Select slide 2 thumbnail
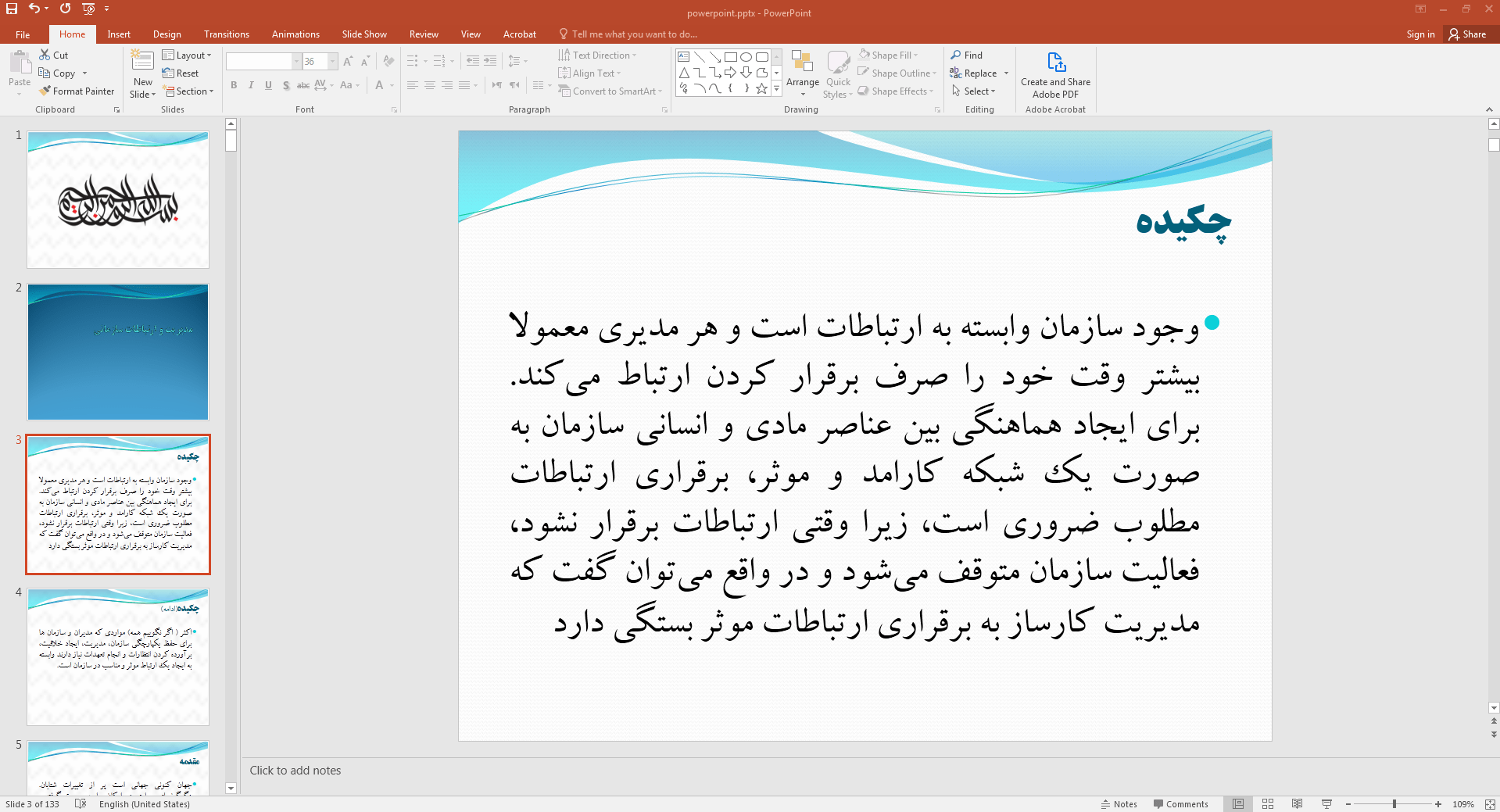This screenshot has width=1500, height=812. [x=118, y=352]
